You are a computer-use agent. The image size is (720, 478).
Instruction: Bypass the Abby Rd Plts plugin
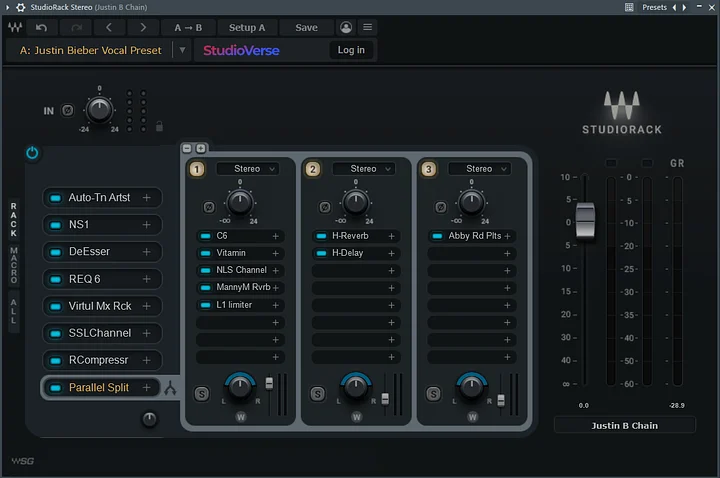point(437,236)
